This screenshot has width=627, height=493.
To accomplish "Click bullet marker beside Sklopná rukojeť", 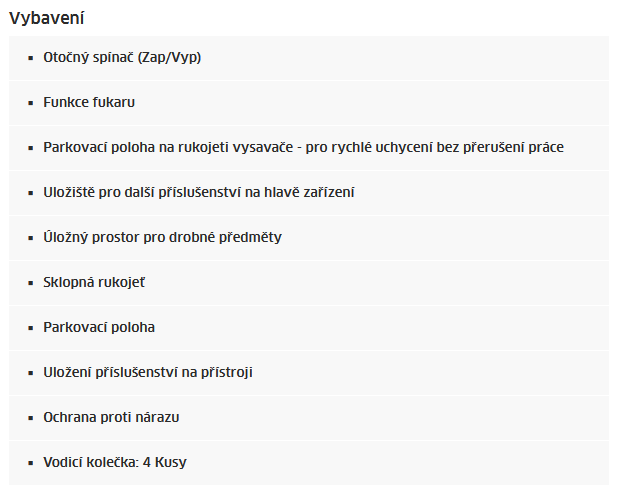I will pos(31,283).
